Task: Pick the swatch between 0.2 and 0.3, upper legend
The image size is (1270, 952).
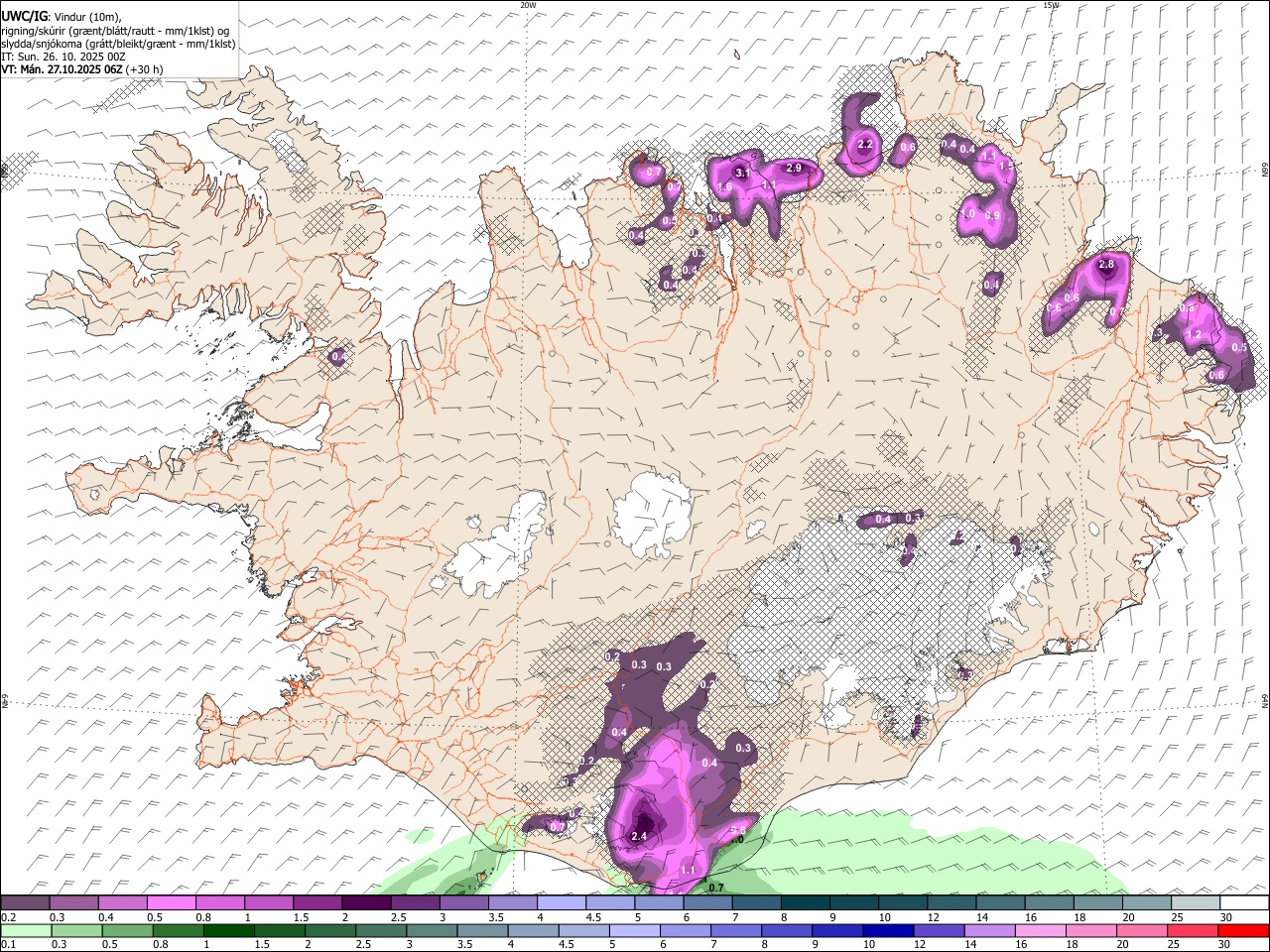Action: (x=25, y=903)
